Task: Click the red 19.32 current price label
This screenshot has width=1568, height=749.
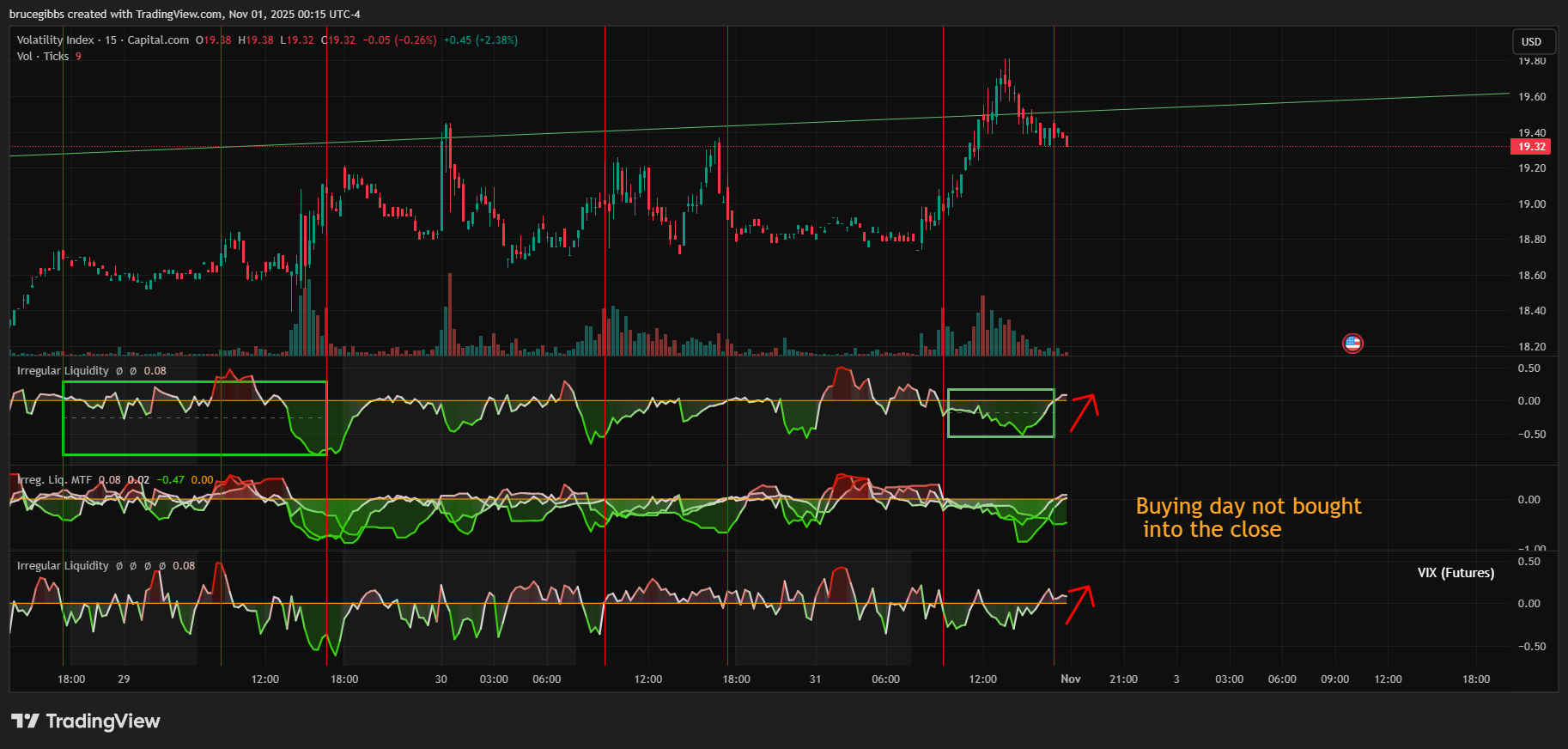Action: click(1531, 147)
